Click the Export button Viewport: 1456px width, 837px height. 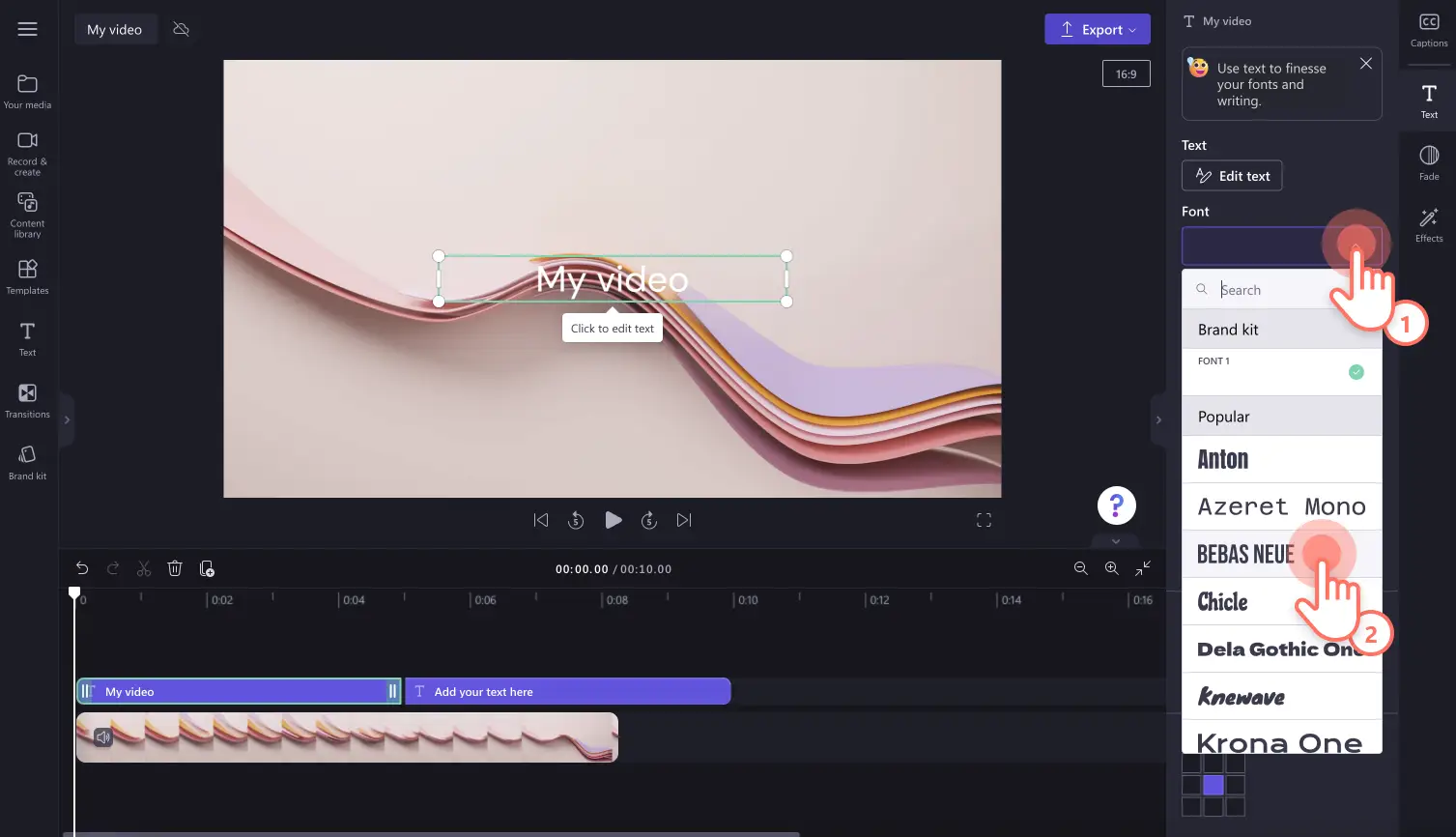point(1098,29)
